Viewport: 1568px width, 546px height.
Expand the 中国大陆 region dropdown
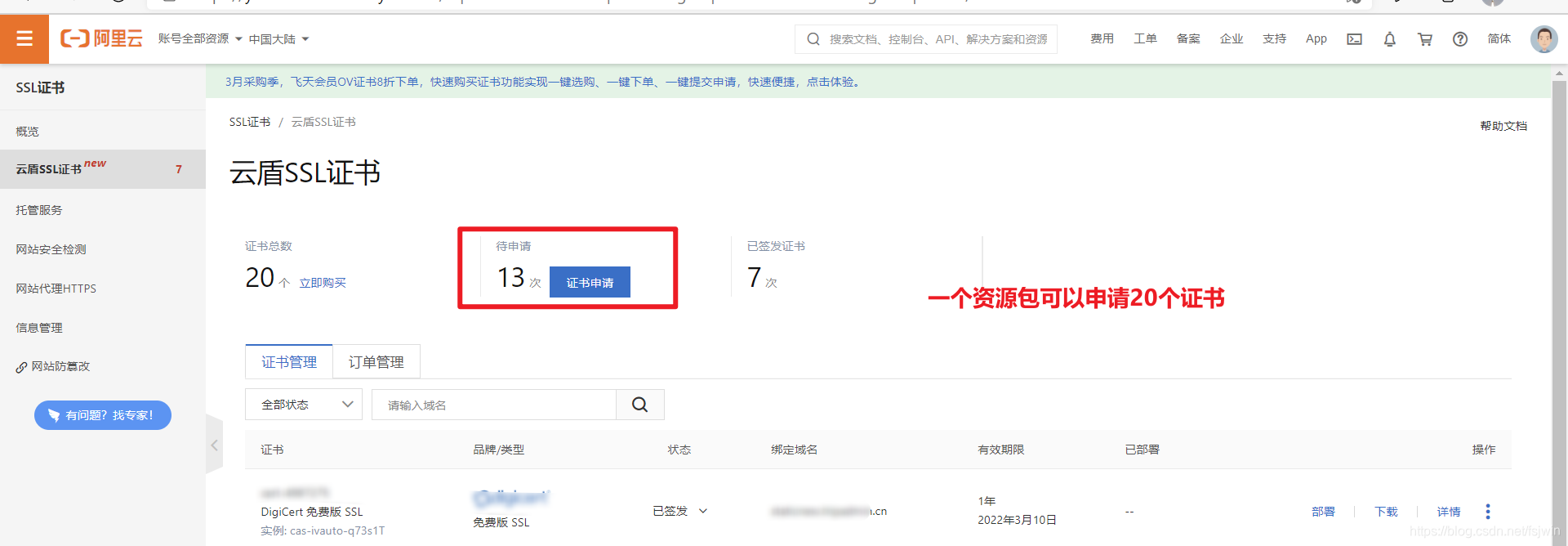tap(278, 39)
